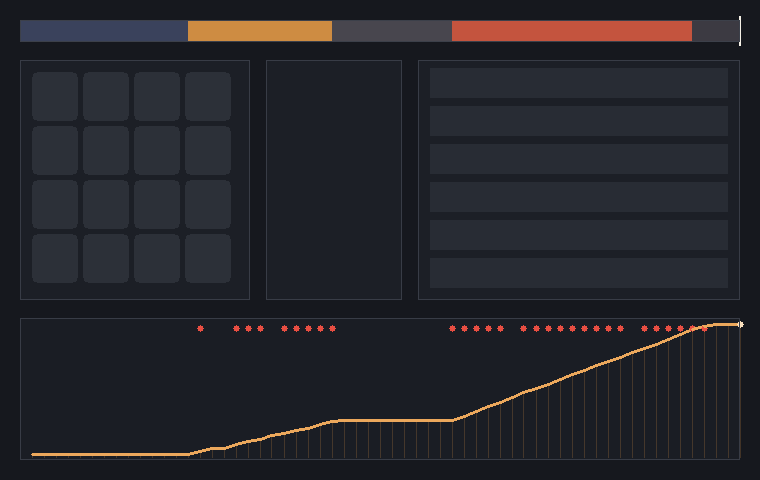
Task: Select the fifth row in the right list panel
Action: 579,235
